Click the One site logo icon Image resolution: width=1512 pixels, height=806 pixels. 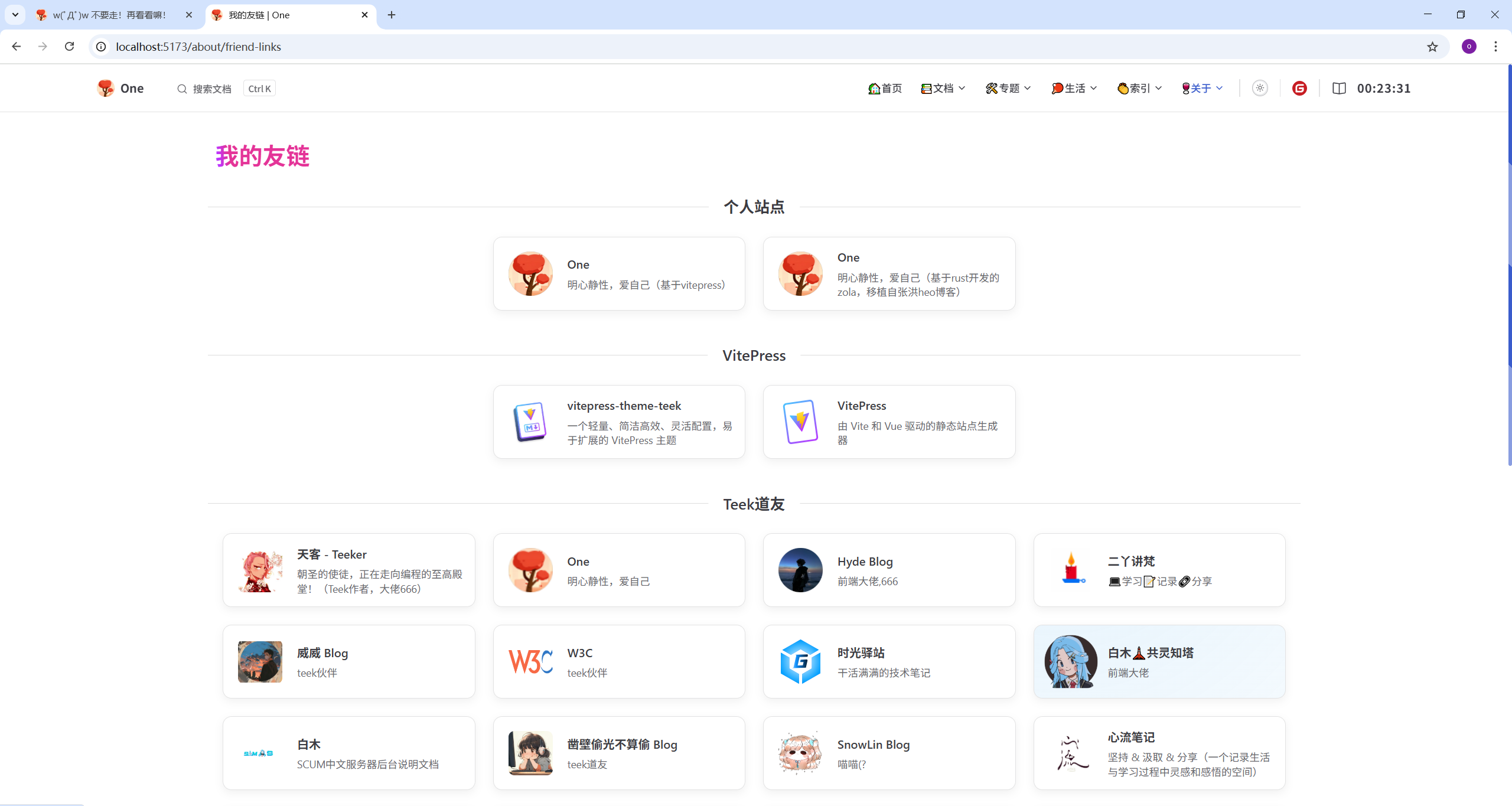pyautogui.click(x=106, y=89)
